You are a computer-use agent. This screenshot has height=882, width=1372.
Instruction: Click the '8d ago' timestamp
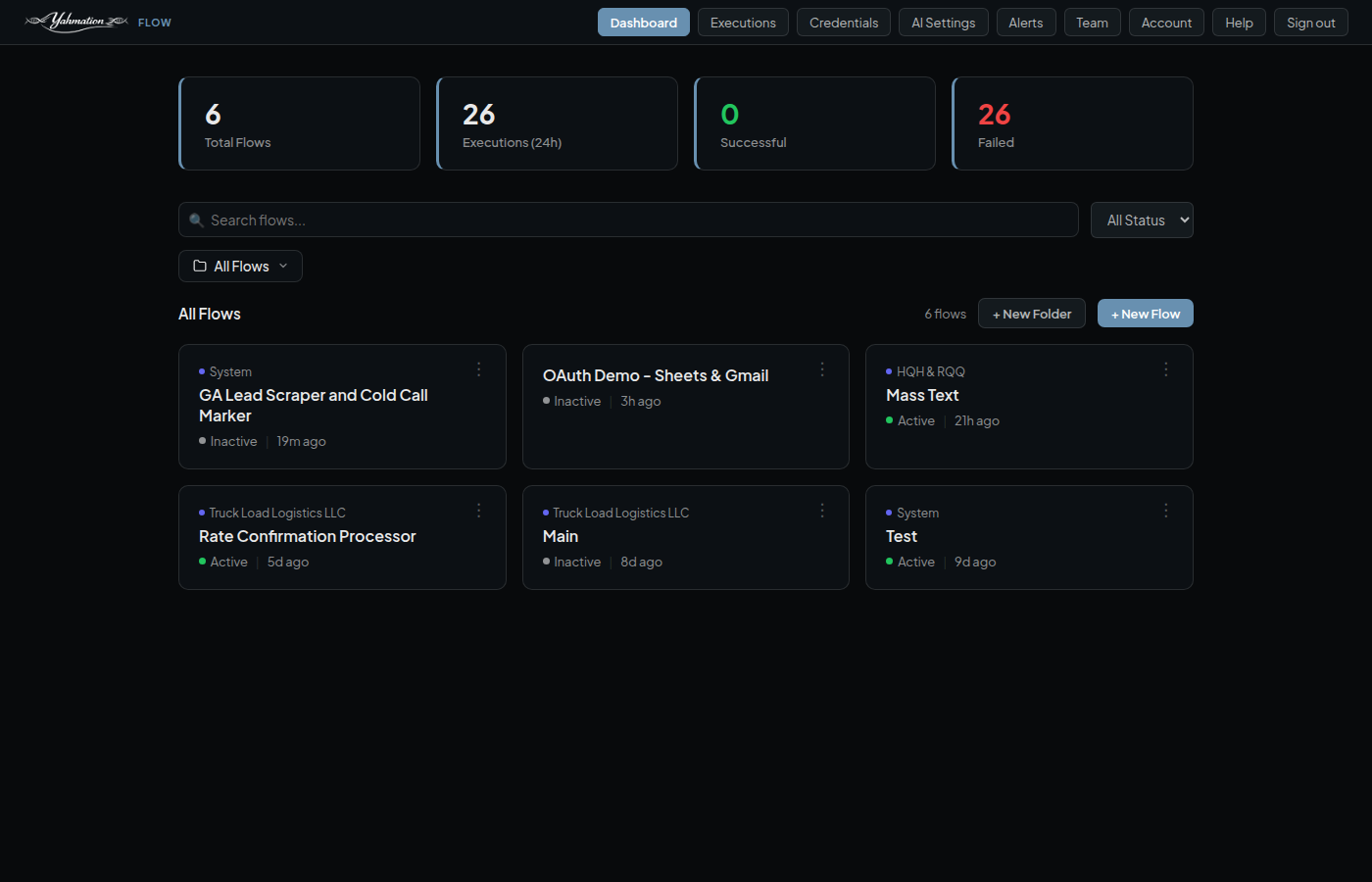point(642,562)
